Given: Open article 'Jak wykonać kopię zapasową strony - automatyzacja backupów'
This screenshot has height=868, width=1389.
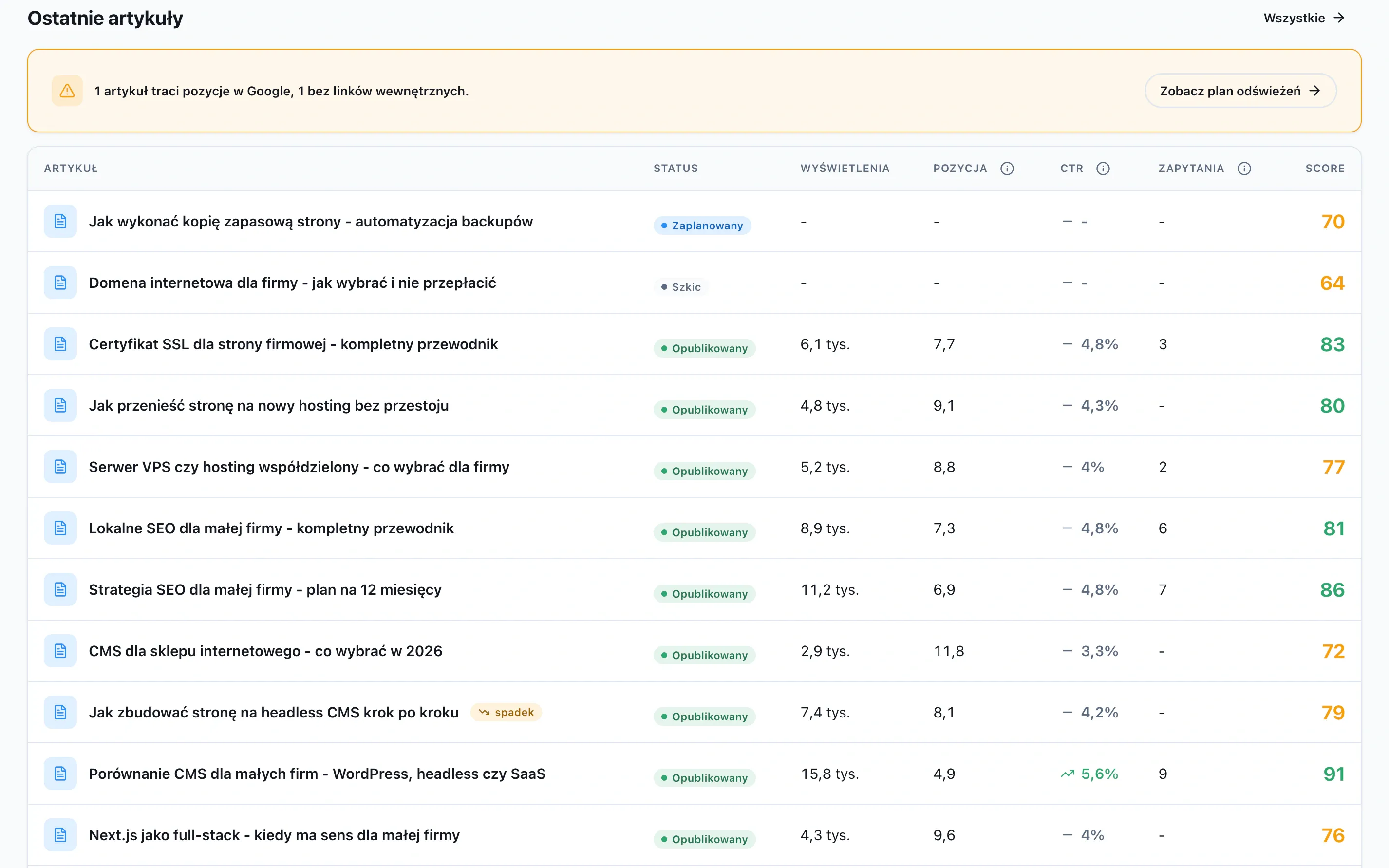Looking at the screenshot, I should point(311,222).
